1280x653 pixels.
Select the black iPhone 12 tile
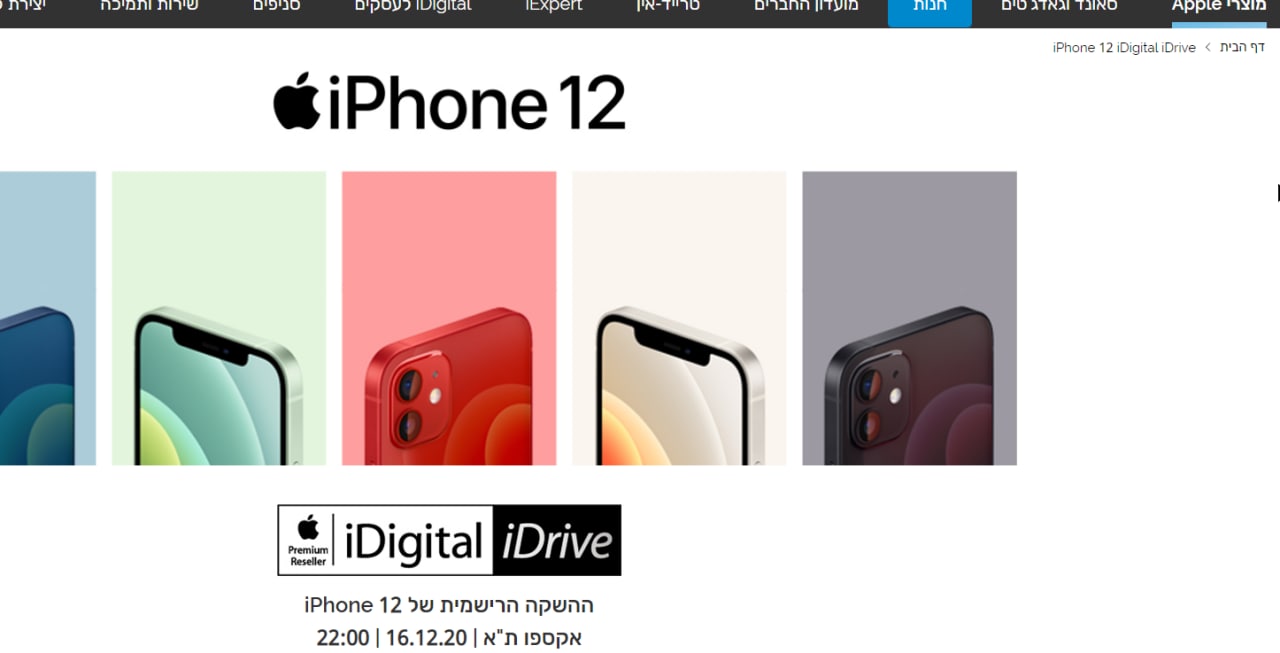pos(909,318)
